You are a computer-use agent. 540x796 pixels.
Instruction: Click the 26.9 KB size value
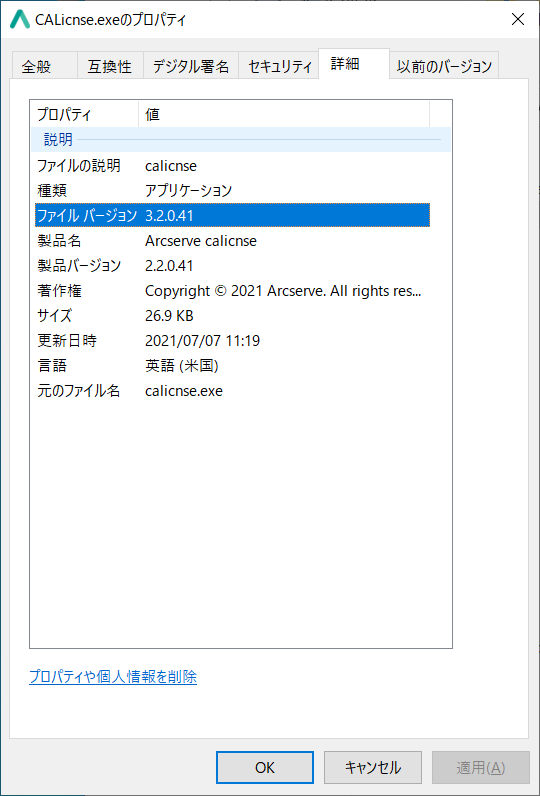coord(170,316)
